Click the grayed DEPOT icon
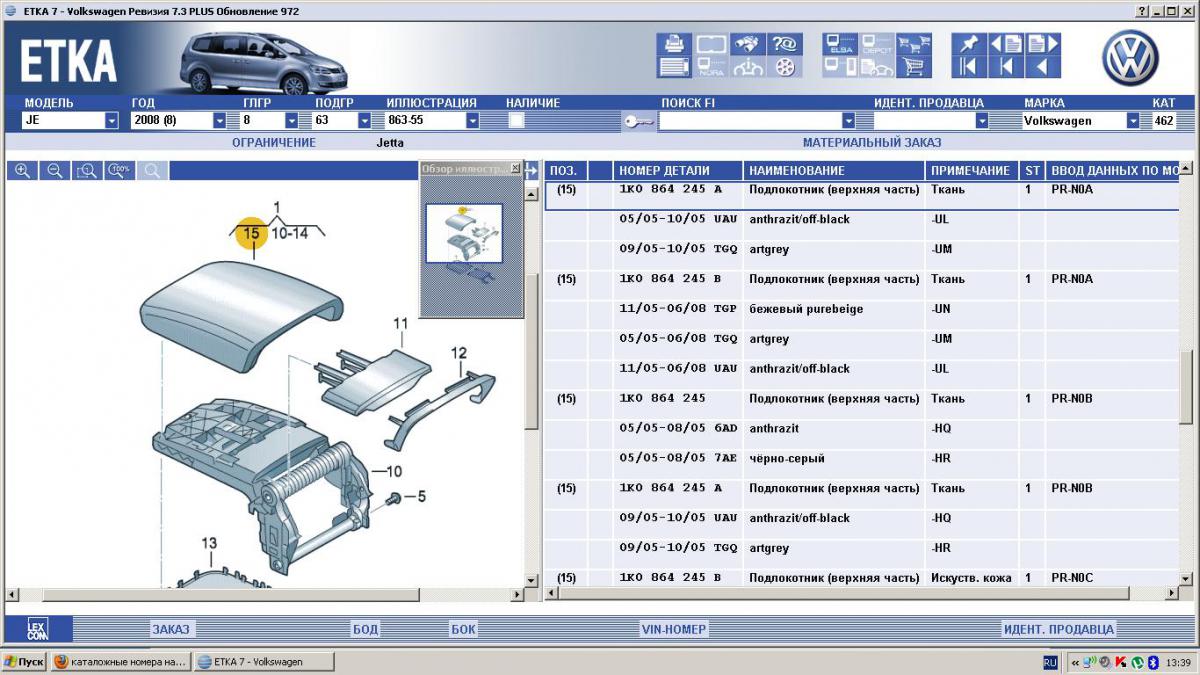The image size is (1200, 675). coord(877,44)
